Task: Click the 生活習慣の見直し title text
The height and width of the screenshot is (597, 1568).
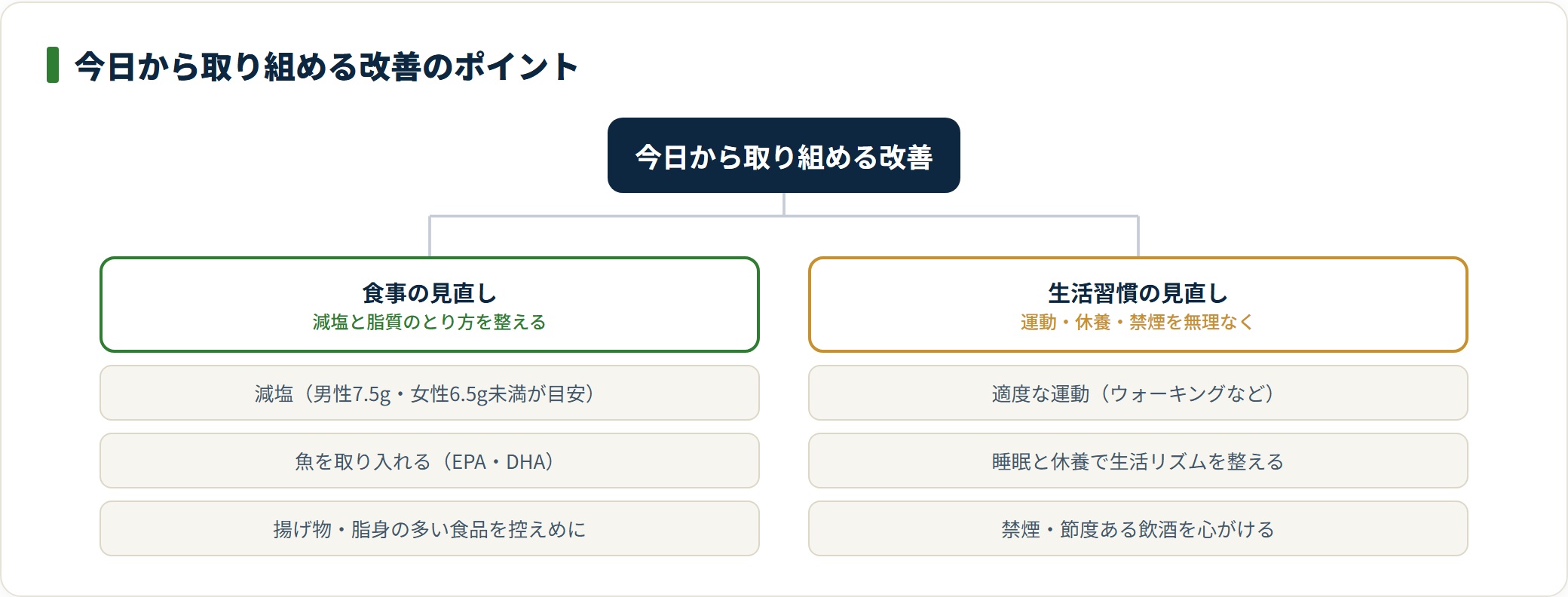Action: pyautogui.click(x=1138, y=292)
